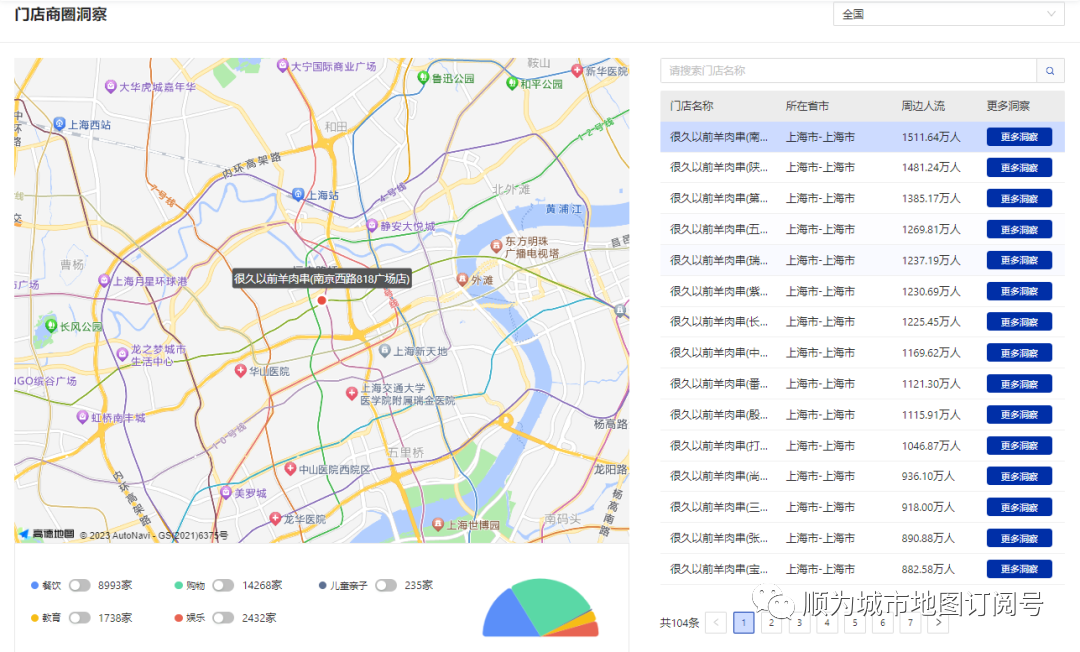Click the 中山医院西院区 marker

click(290, 468)
